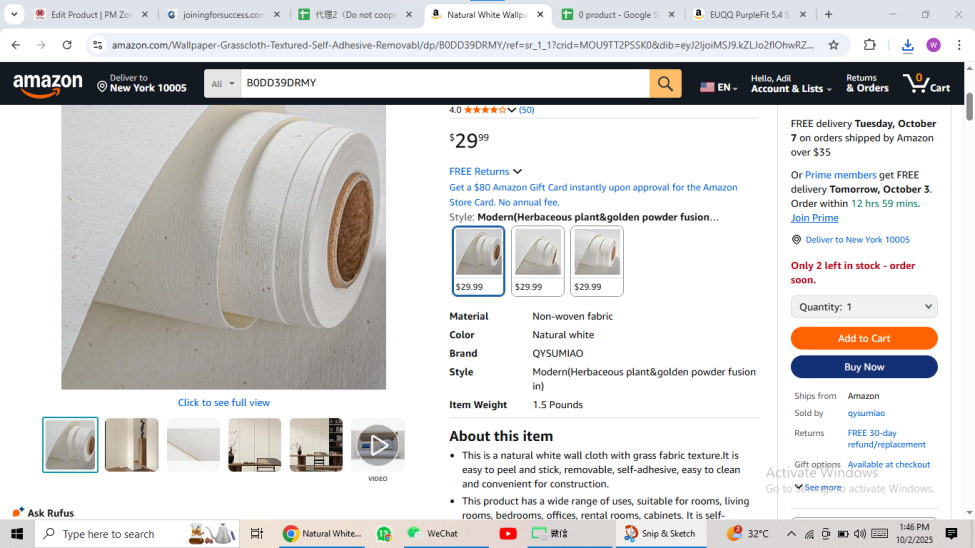The height and width of the screenshot is (548, 975).
Task: Click the orange Amazon search magnifier button
Action: (x=665, y=83)
